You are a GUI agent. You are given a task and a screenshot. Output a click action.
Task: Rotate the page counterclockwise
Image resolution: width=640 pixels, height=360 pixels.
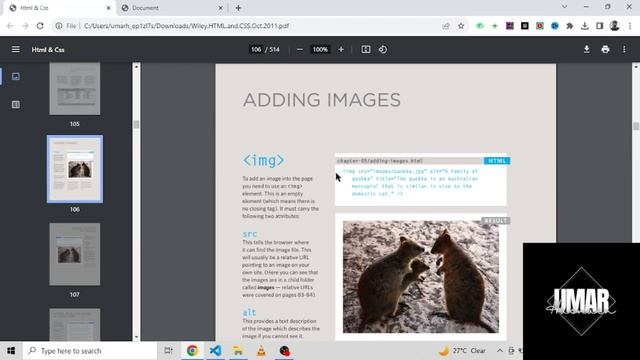click(x=382, y=49)
